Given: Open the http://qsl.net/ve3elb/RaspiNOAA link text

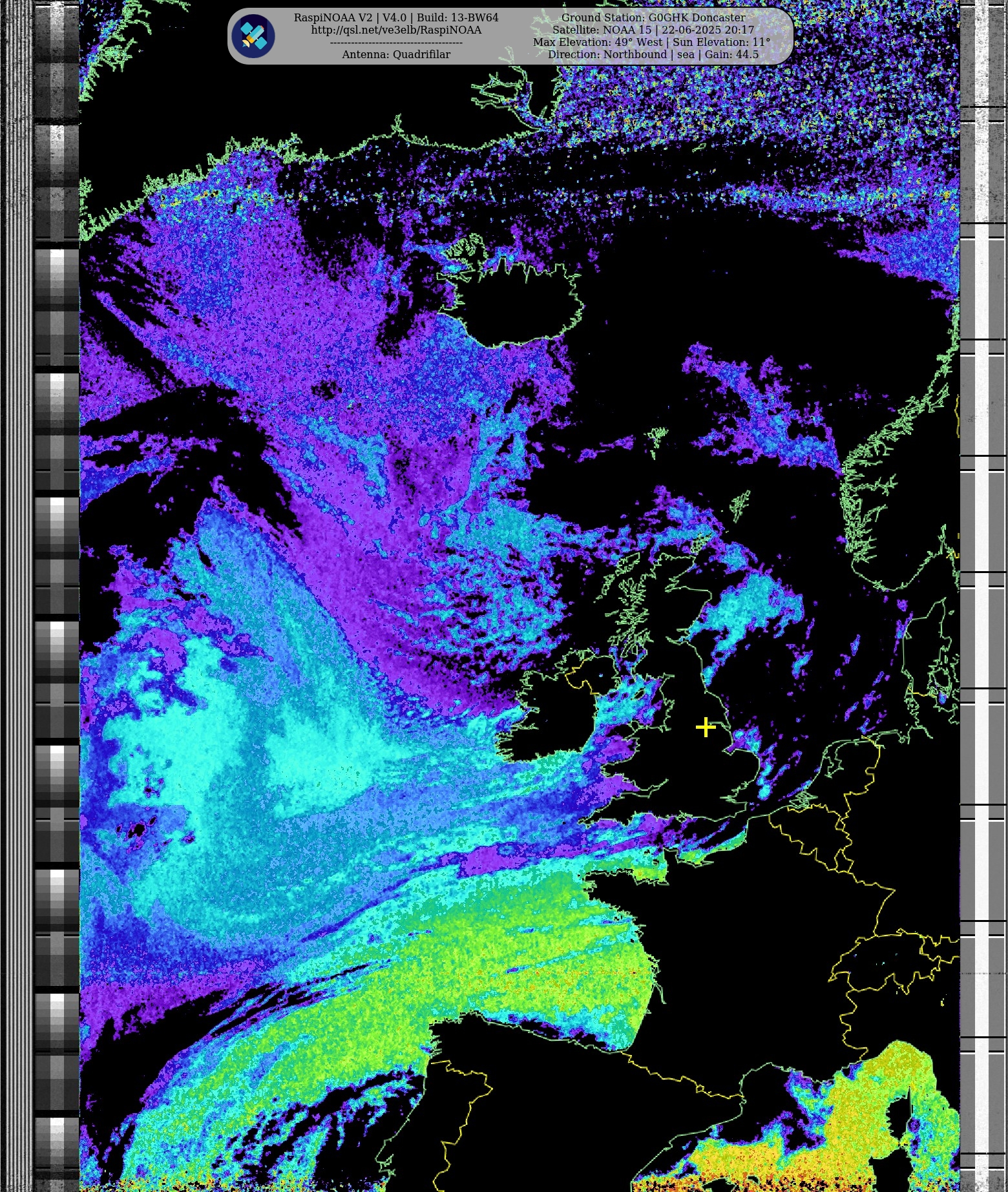Looking at the screenshot, I should 396,30.
